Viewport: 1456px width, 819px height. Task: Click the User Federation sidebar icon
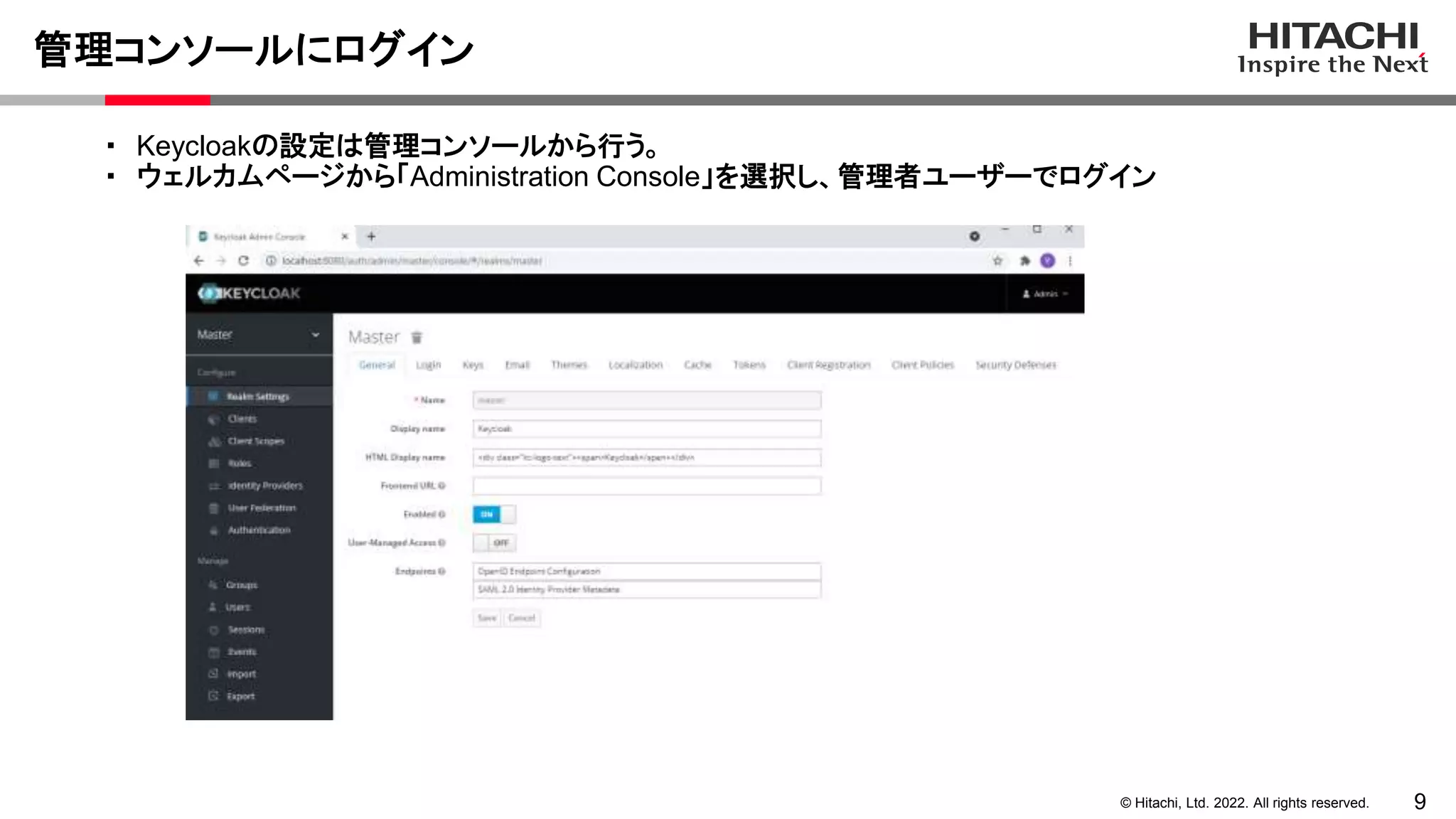click(213, 508)
